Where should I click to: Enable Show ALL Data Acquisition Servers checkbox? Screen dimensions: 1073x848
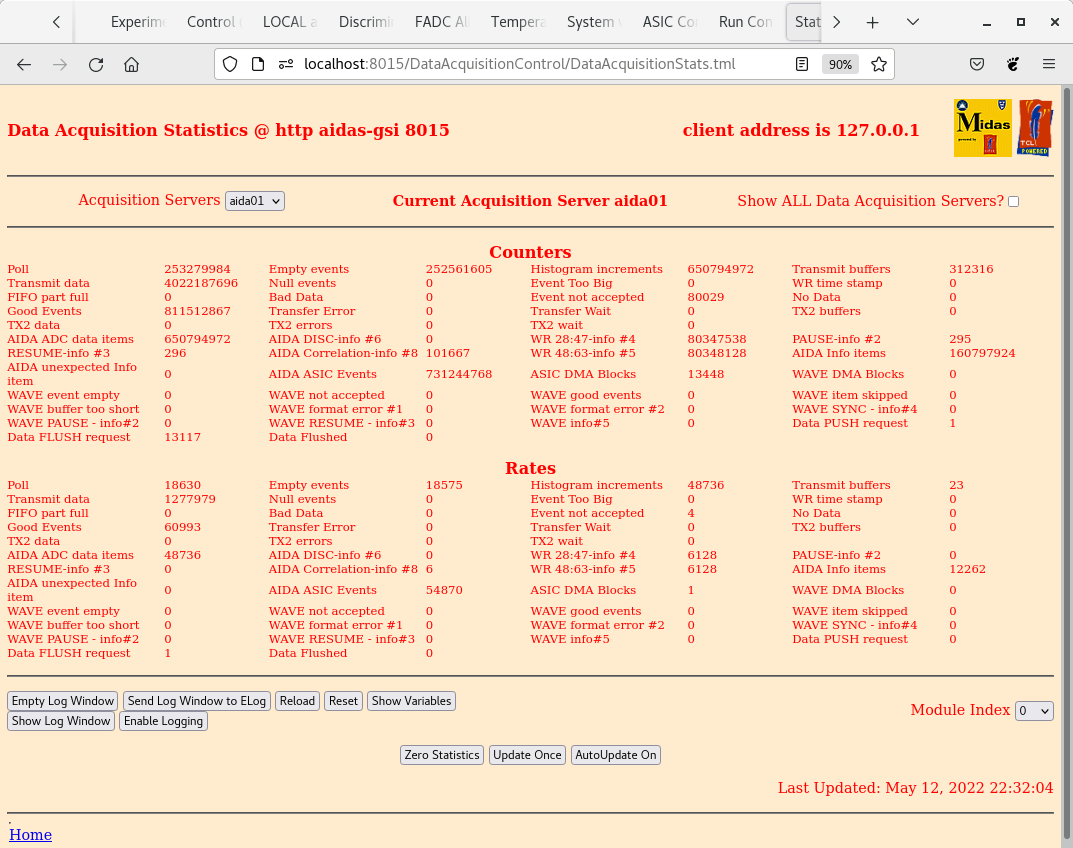(1013, 201)
